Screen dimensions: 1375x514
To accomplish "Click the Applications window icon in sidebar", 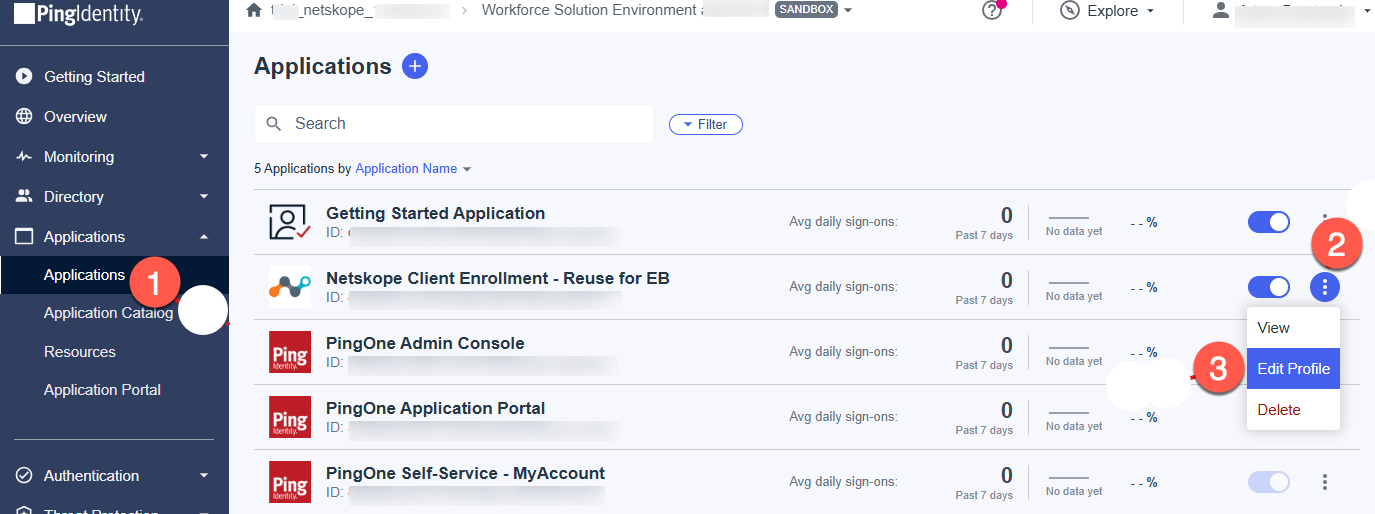I will (x=24, y=237).
